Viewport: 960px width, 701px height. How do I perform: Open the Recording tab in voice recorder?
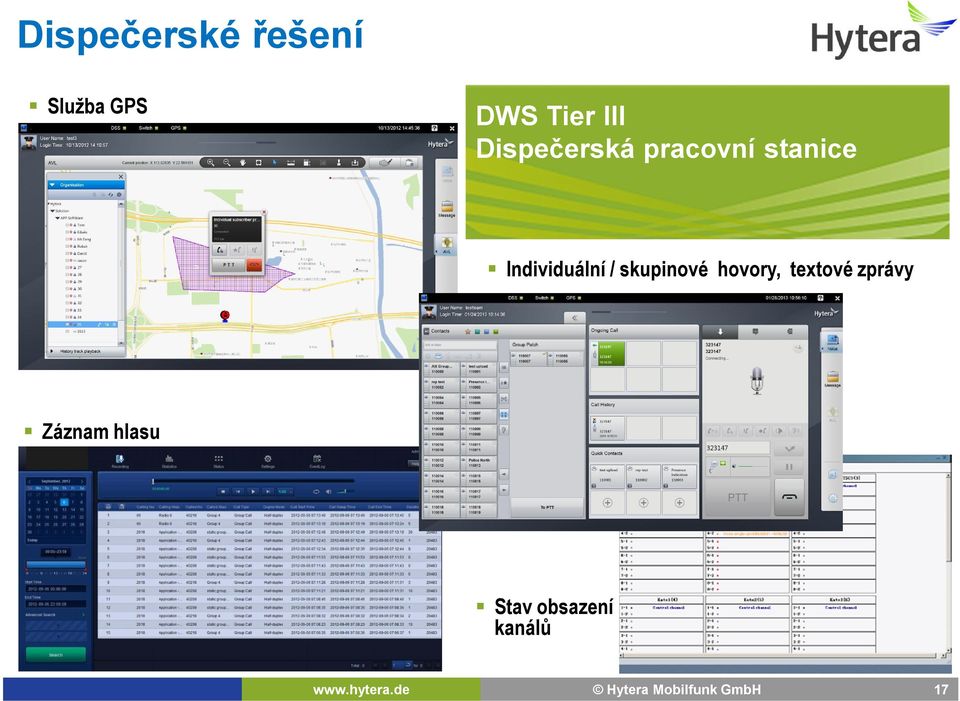click(120, 461)
